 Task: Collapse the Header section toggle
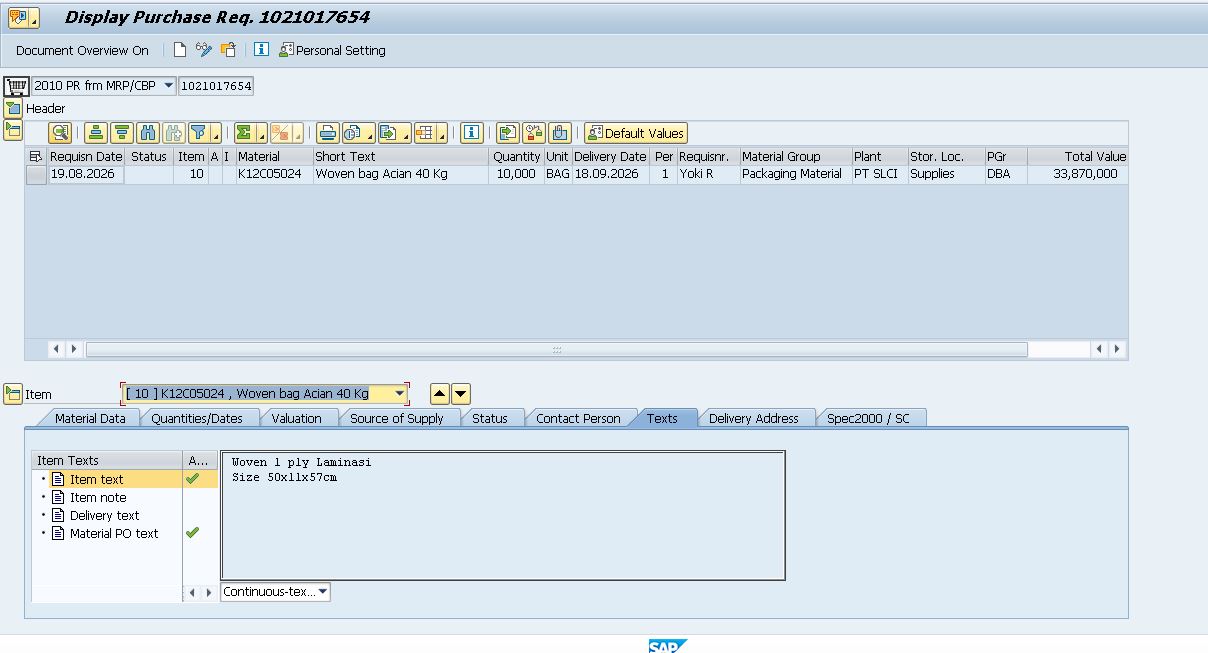(13, 108)
